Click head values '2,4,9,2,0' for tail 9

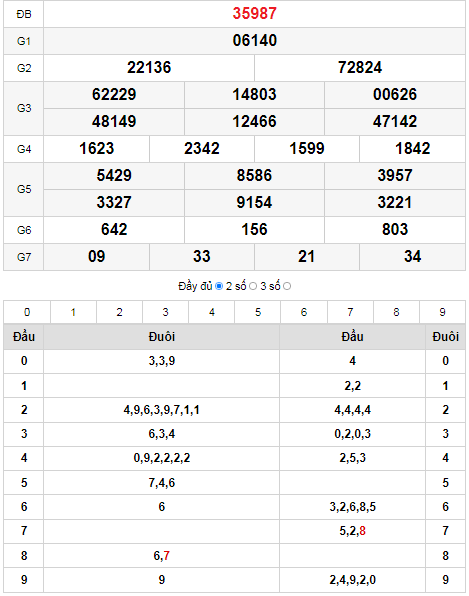(352, 580)
